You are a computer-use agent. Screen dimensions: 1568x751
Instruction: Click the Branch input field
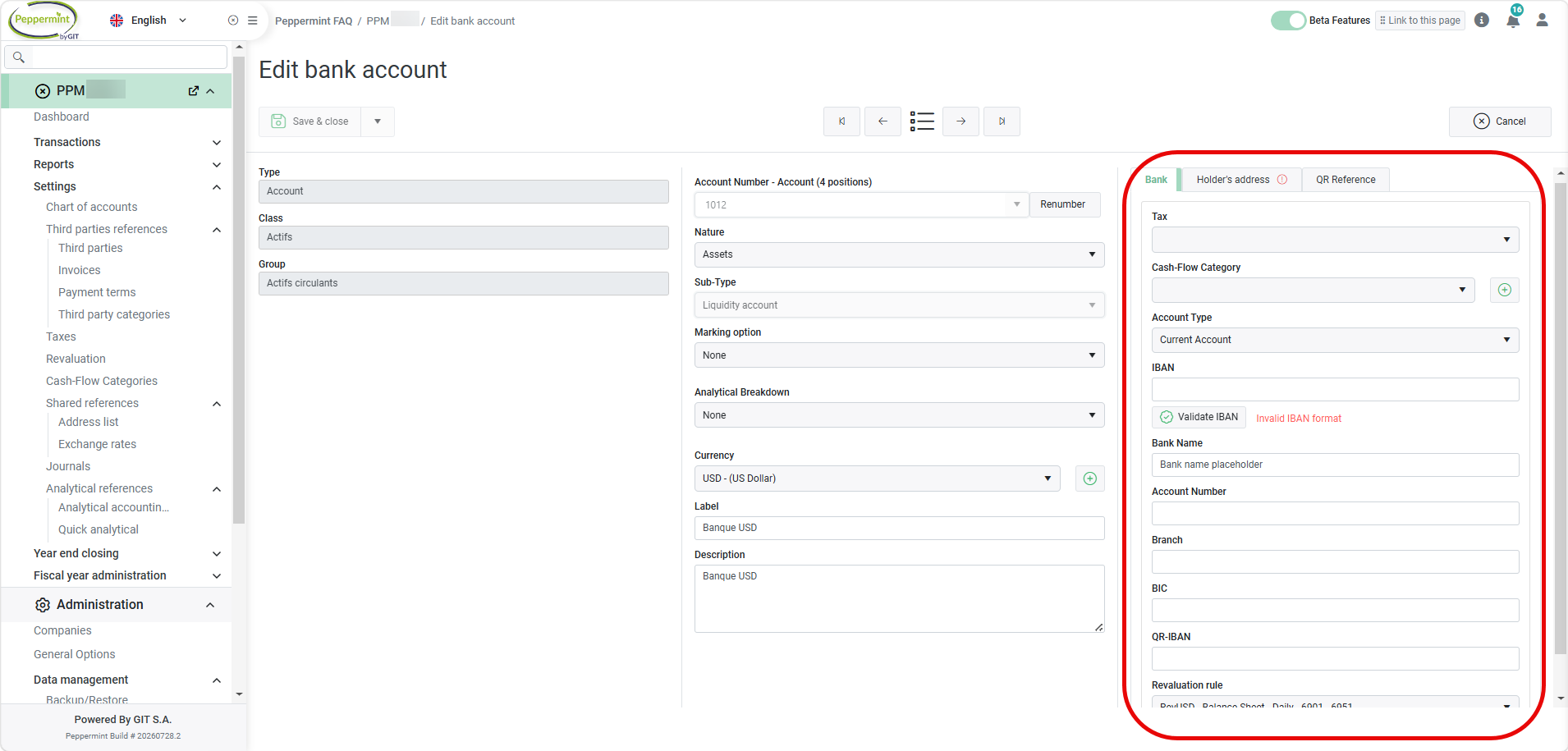[x=1335, y=561]
